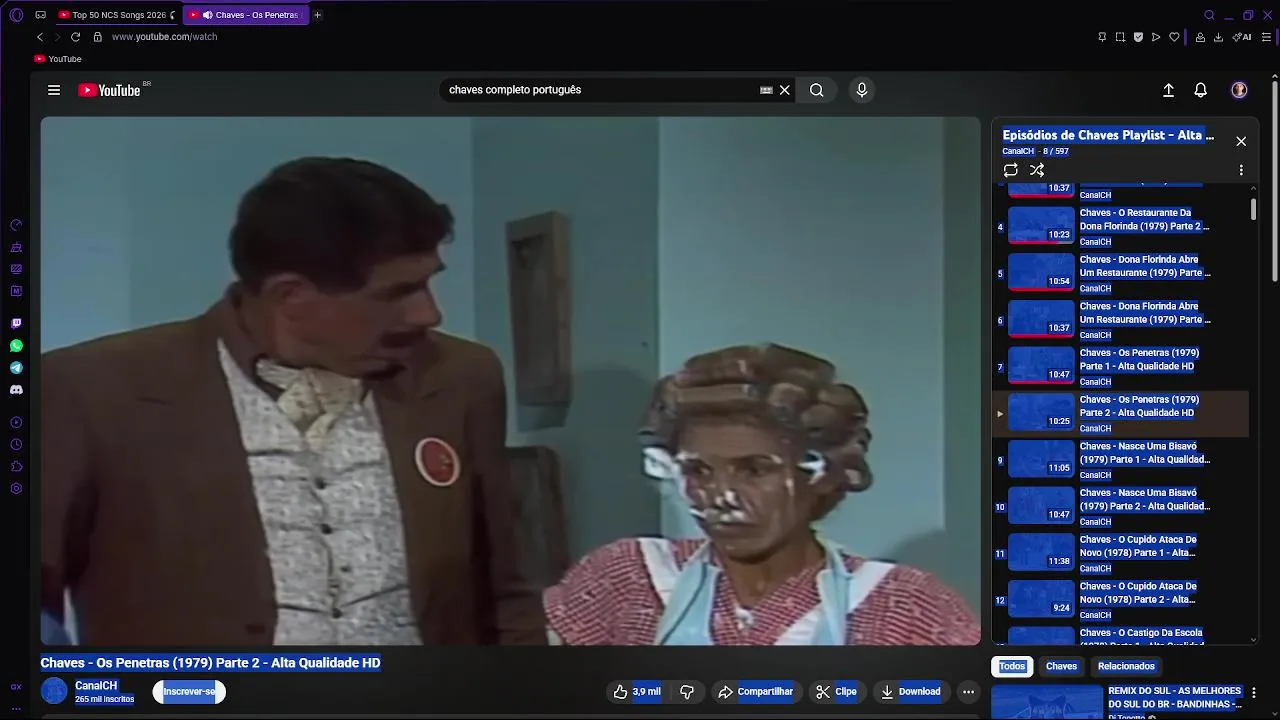Take a snapshot with the capture icon
Viewport: 1280px width, 720px height.
(1120, 37)
